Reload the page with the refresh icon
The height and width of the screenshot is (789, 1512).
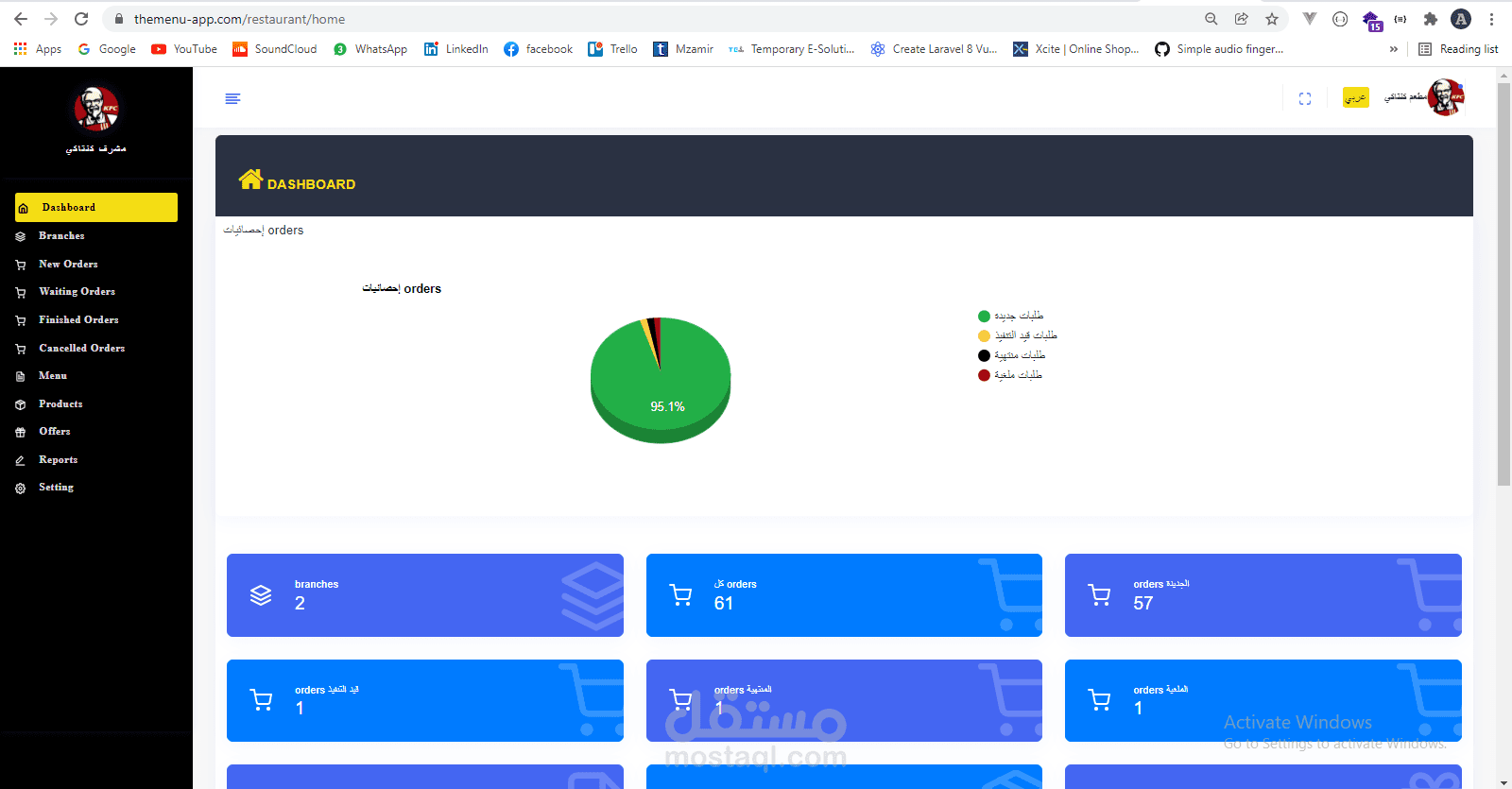(x=81, y=19)
